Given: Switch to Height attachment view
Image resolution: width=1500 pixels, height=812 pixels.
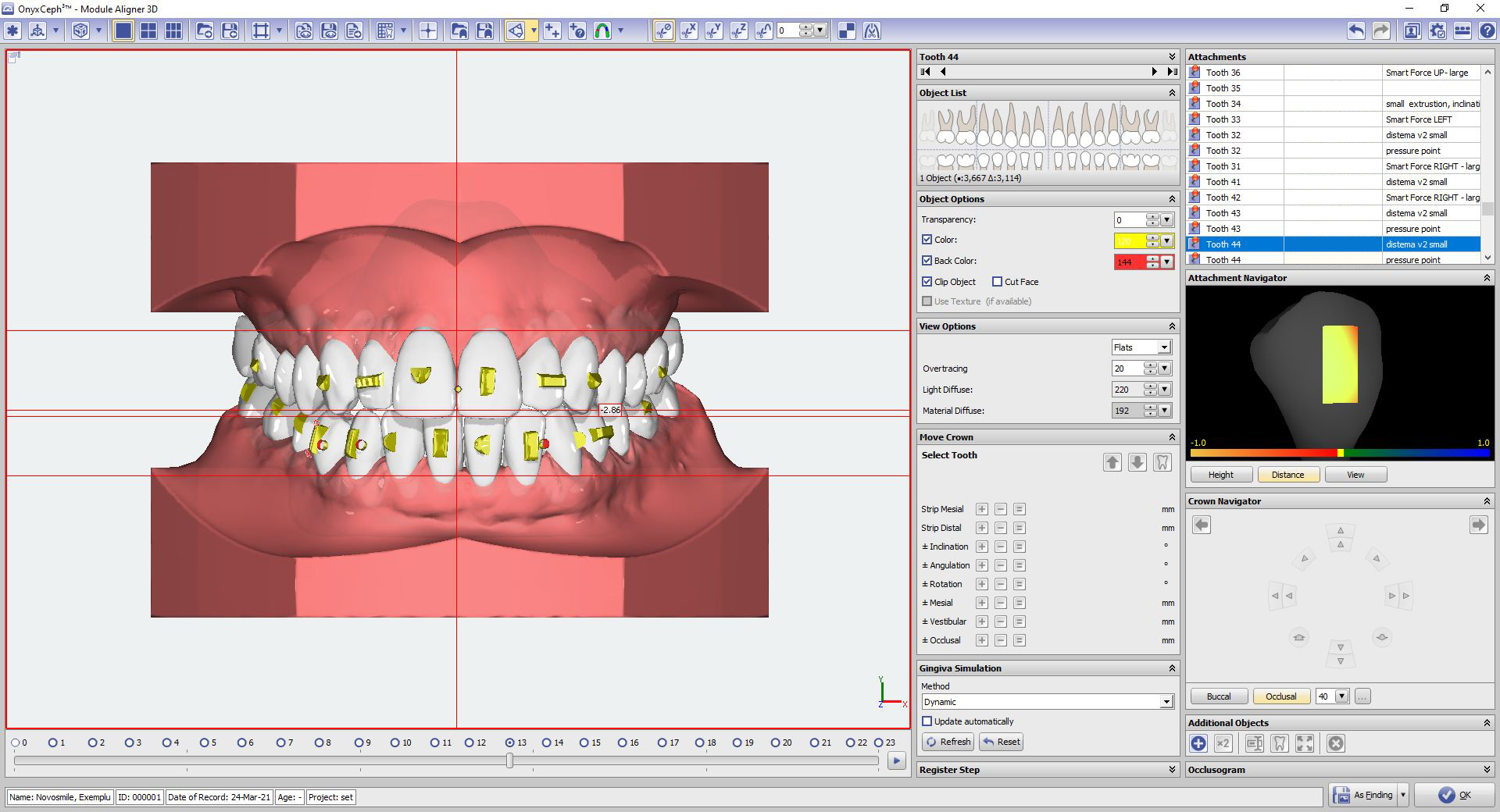Looking at the screenshot, I should (1220, 475).
